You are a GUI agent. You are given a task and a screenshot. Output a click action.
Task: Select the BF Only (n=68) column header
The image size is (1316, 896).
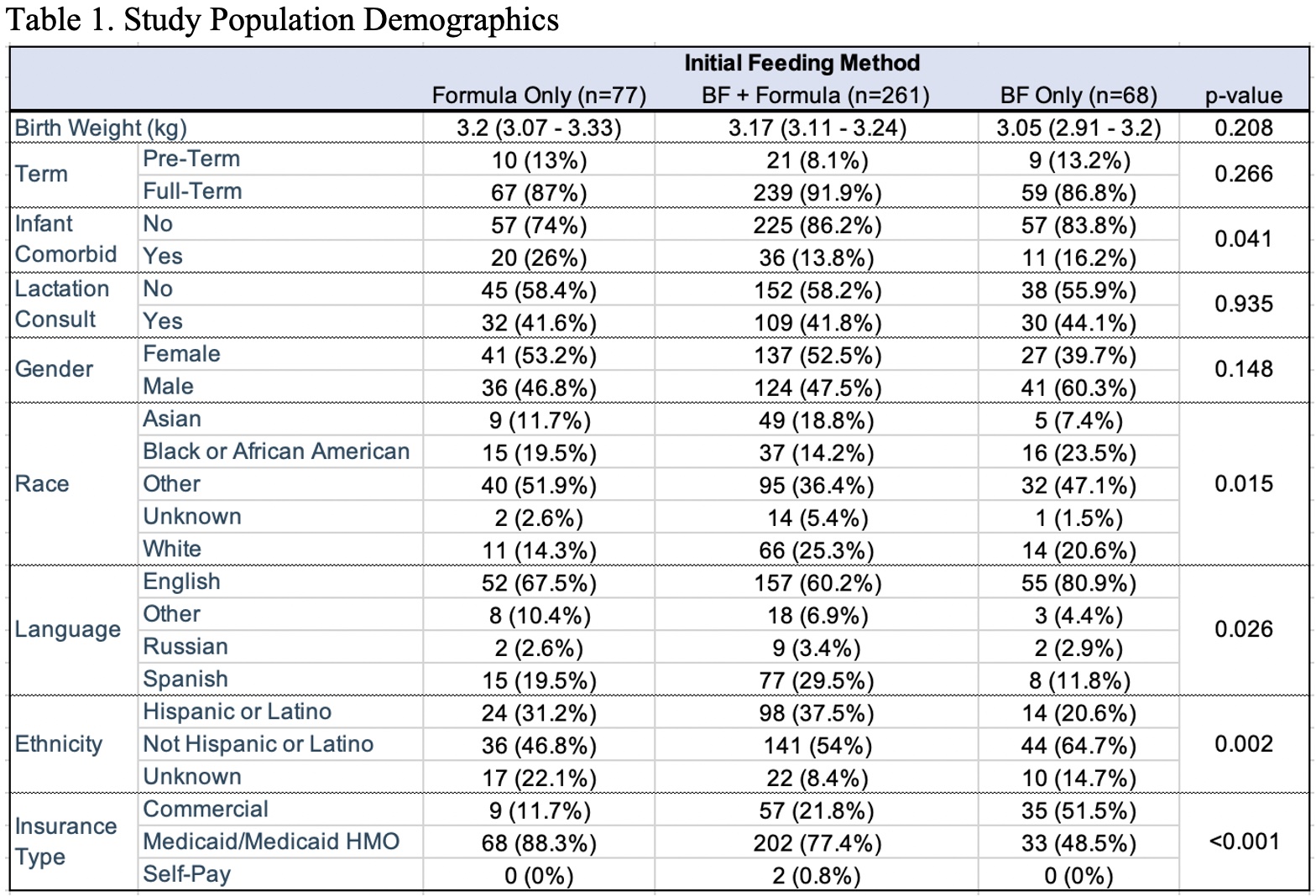[x=1078, y=96]
